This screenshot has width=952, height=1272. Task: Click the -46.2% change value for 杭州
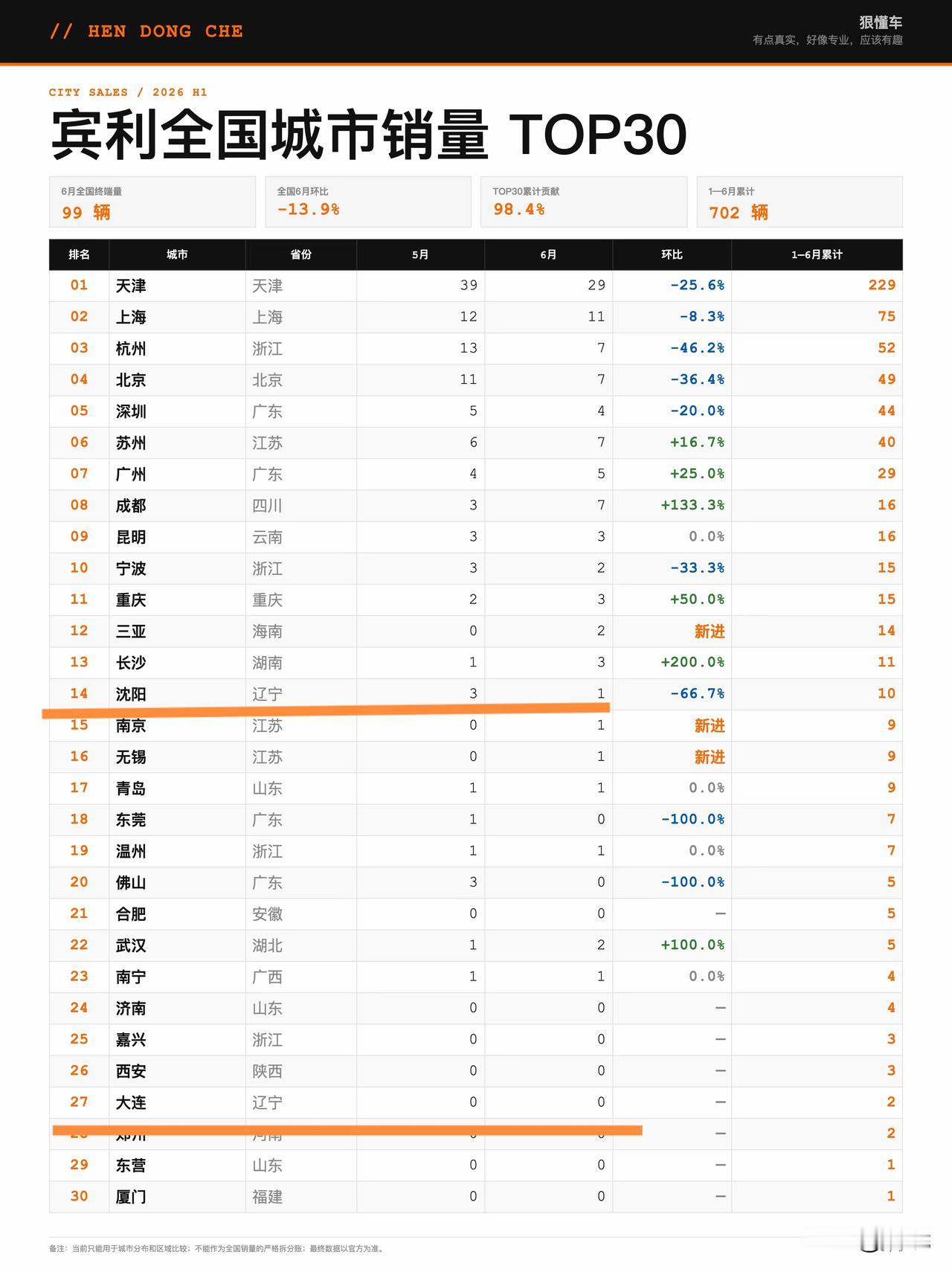coord(697,347)
